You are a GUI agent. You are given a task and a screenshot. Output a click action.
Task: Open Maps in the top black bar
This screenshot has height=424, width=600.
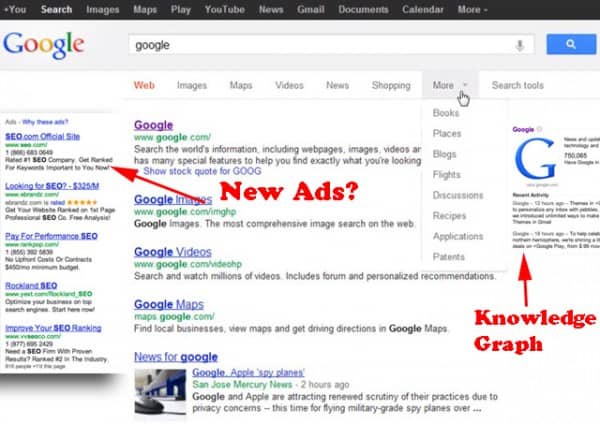[145, 9]
